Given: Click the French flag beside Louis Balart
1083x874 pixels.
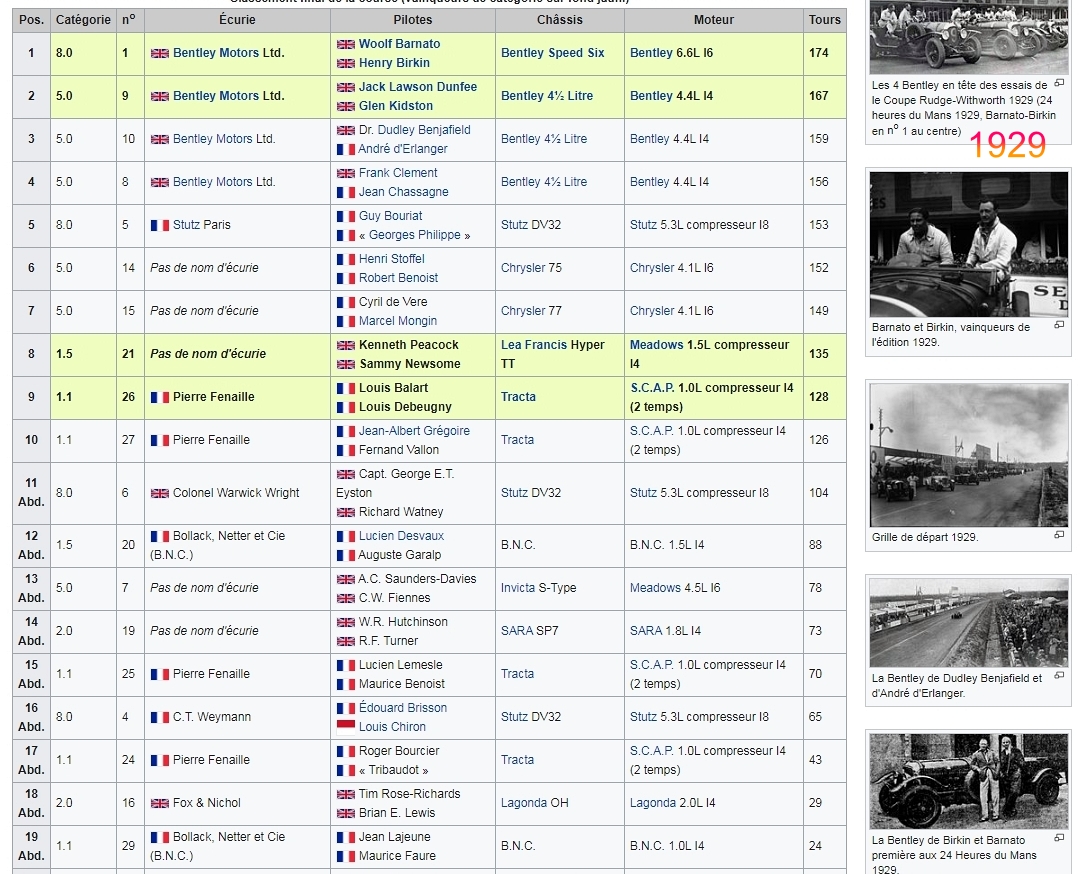Looking at the screenshot, I should [345, 388].
